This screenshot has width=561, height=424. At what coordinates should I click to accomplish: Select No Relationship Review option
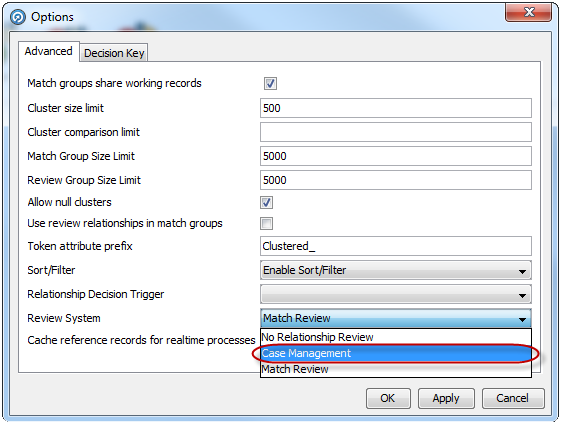pos(396,337)
